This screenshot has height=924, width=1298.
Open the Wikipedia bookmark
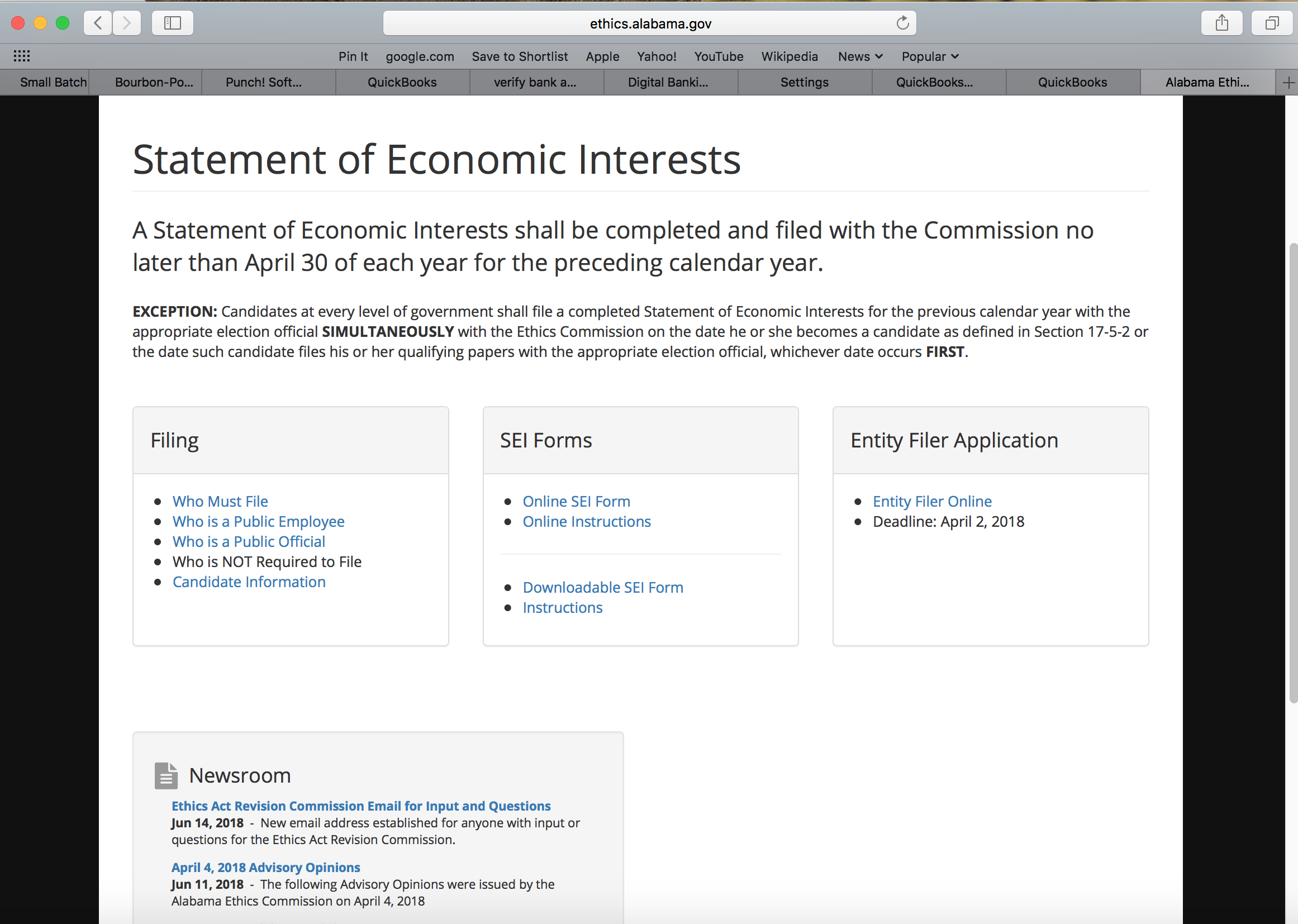tap(790, 56)
